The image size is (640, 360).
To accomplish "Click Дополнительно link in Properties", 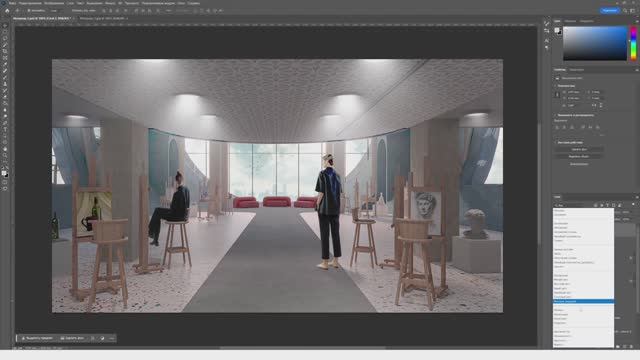I will click(579, 164).
